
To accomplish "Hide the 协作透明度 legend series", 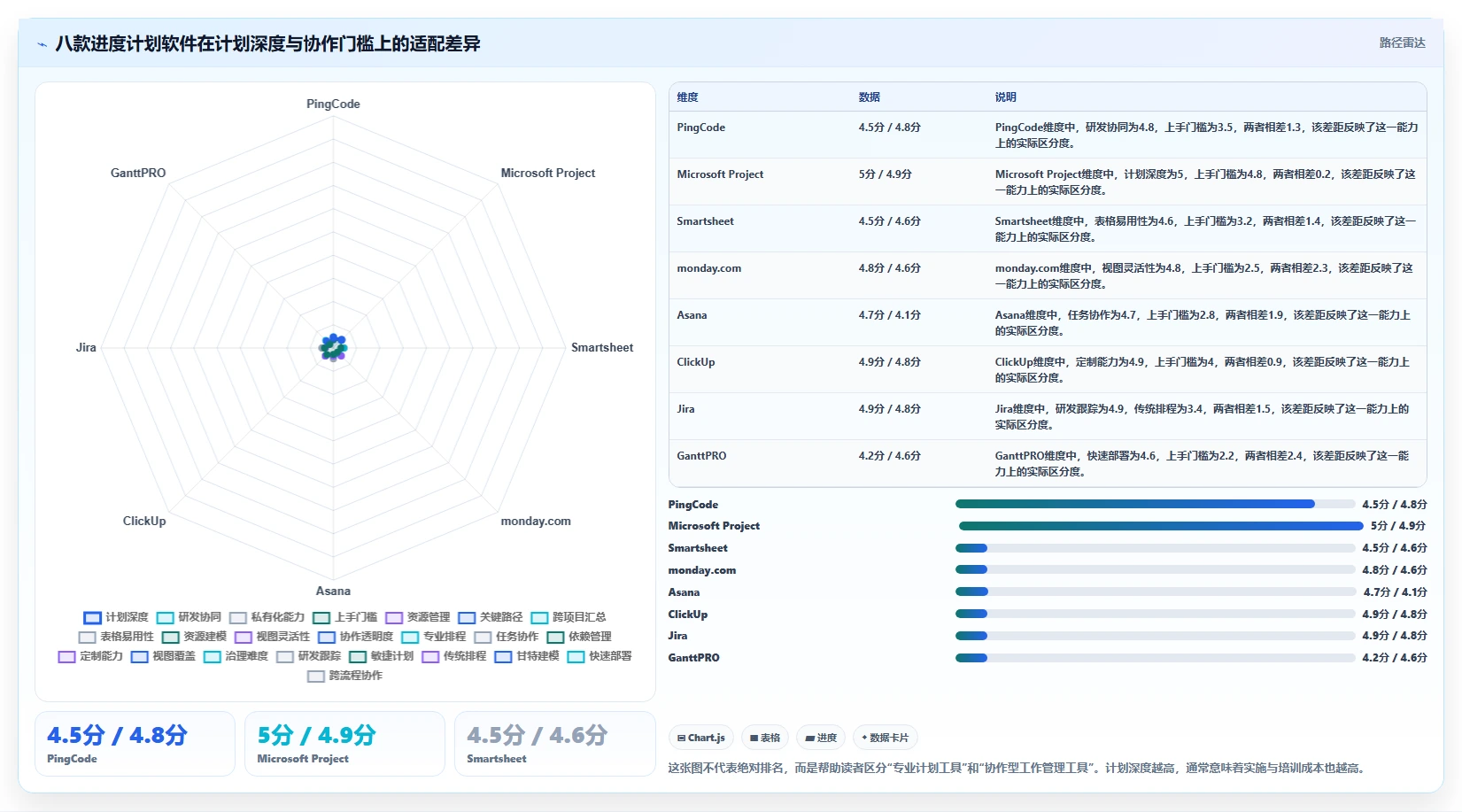I will pyautogui.click(x=355, y=637).
